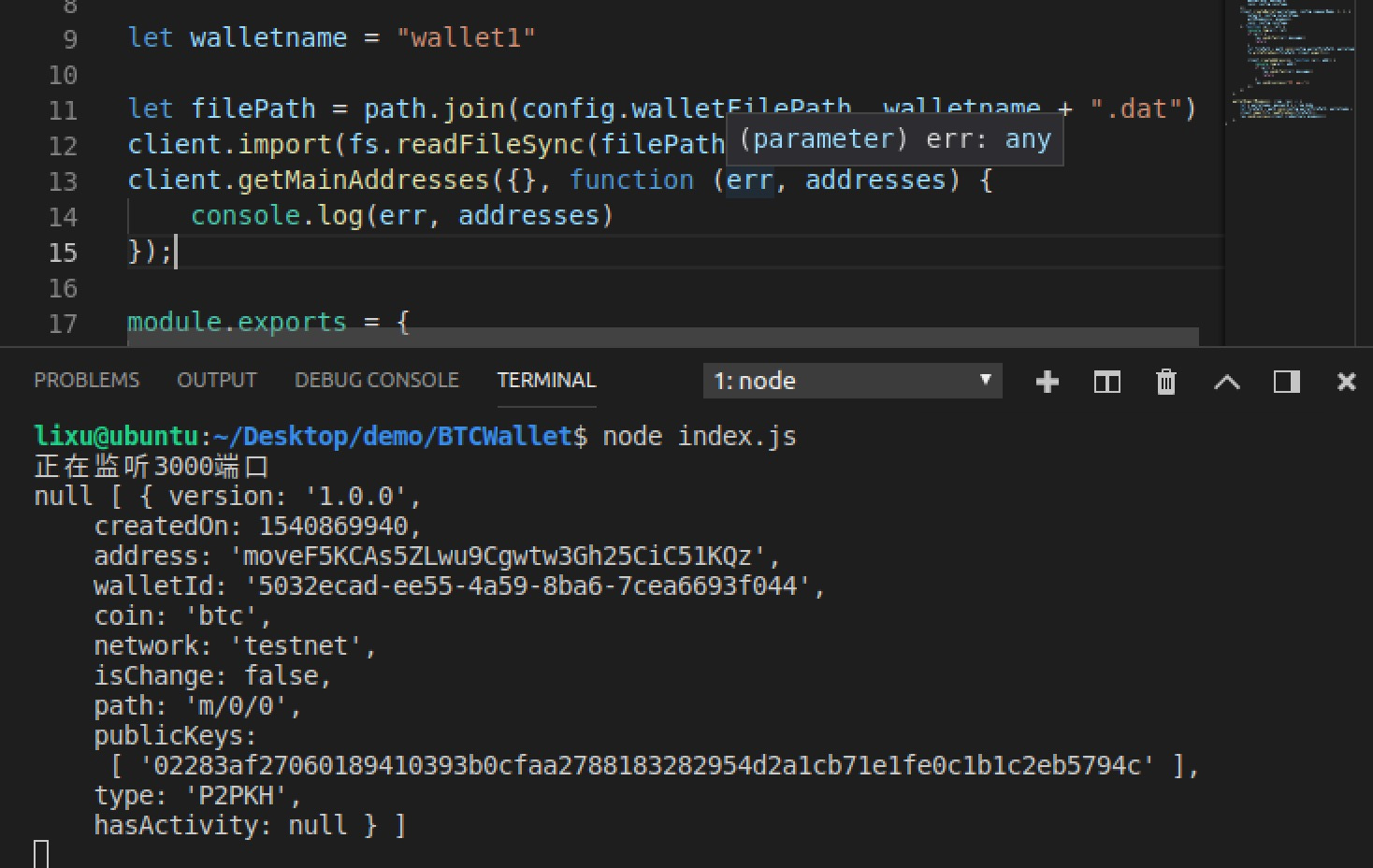Click the 'filePath' variable declaration on line 11

point(253,108)
